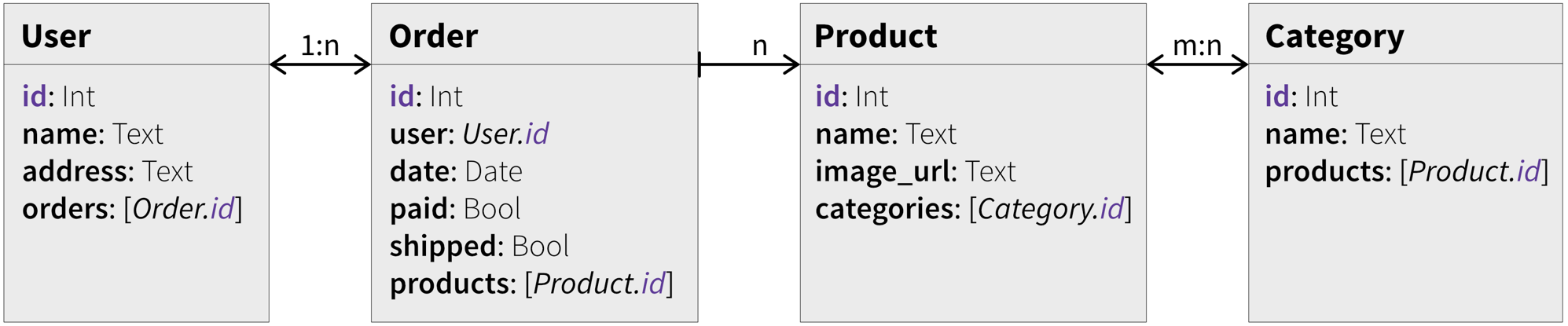Select the image_url field in Product
The width and height of the screenshot is (1568, 326).
[x=915, y=171]
